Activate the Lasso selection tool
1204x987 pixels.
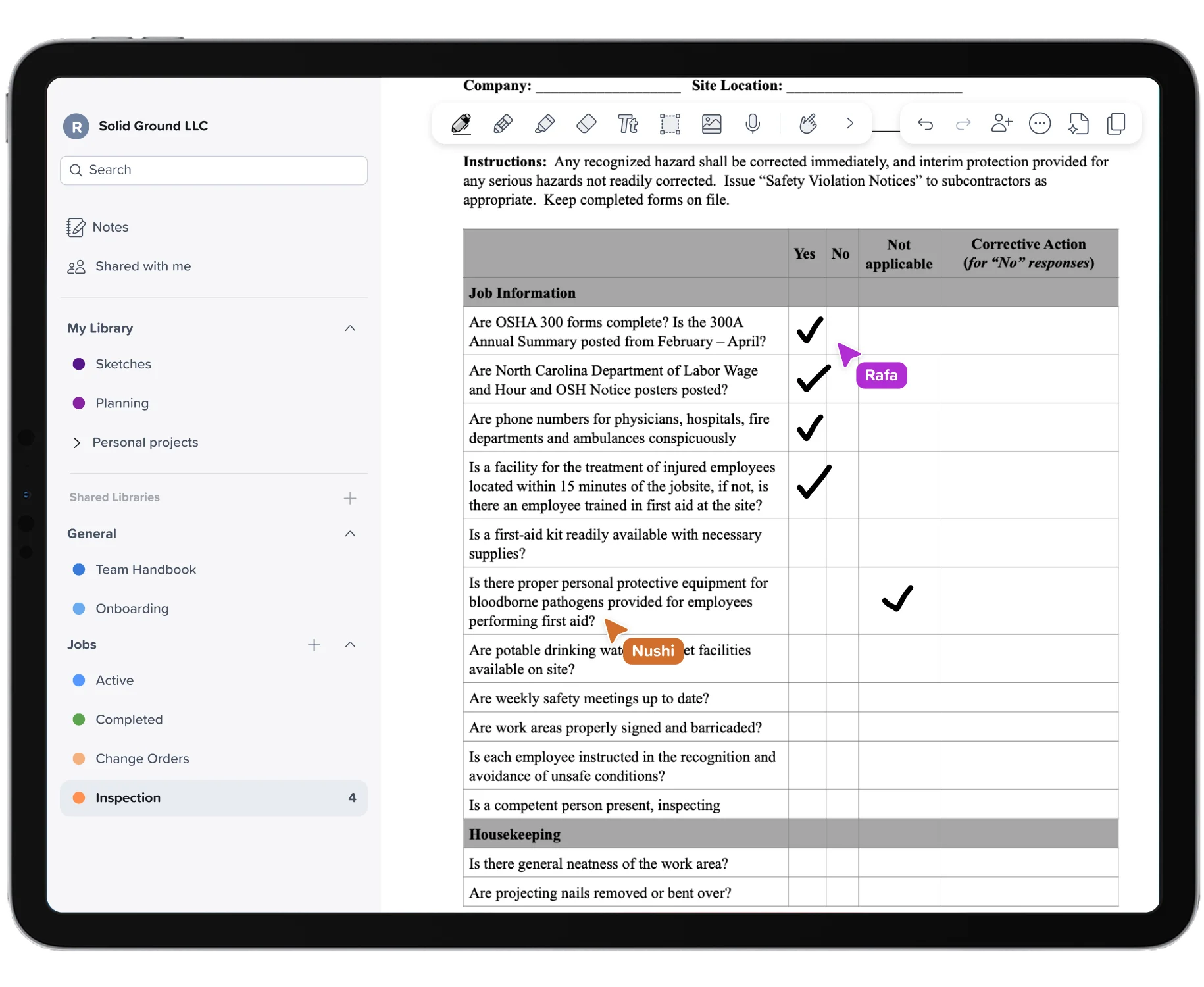(670, 124)
